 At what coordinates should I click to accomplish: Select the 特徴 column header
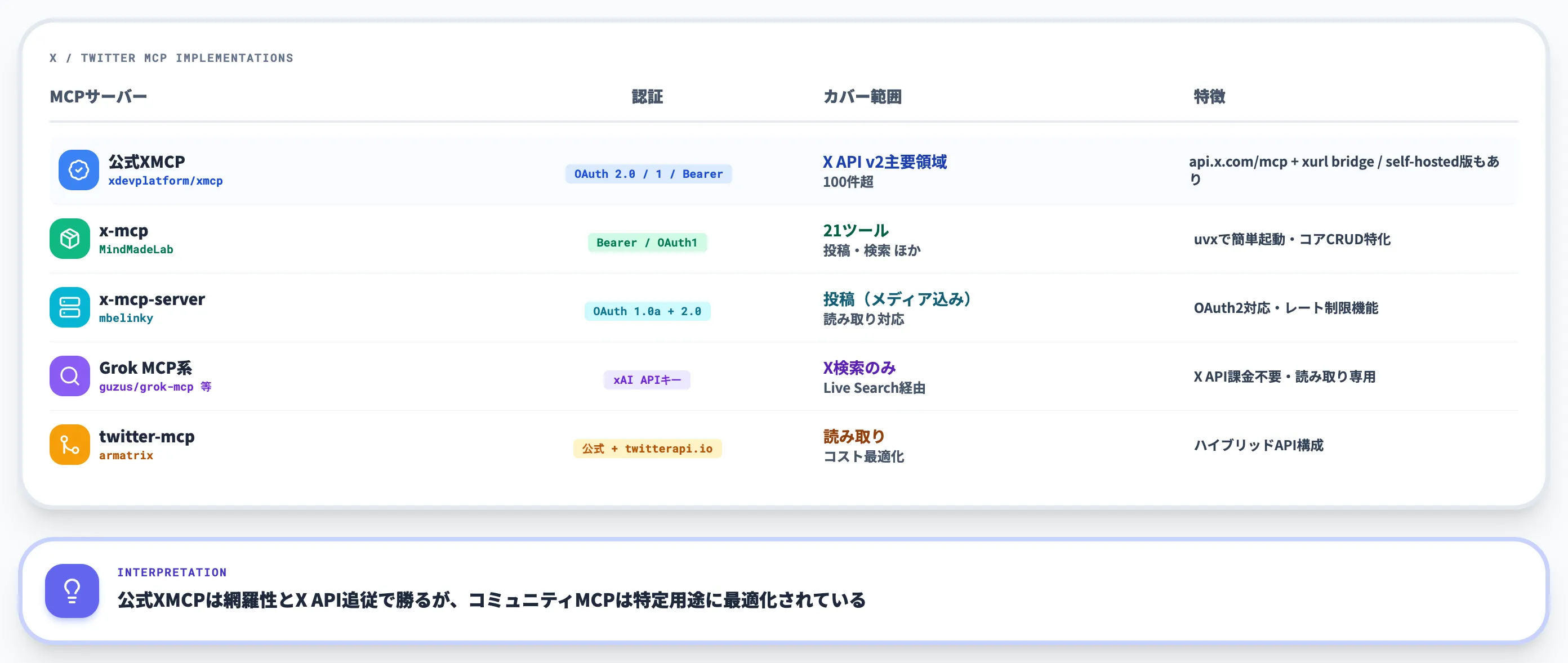pyautogui.click(x=1209, y=97)
